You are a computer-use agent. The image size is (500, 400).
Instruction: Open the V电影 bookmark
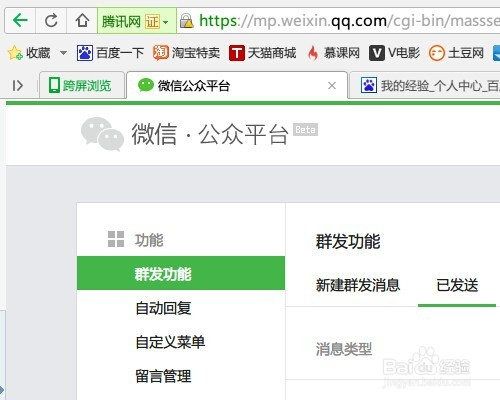tap(394, 53)
